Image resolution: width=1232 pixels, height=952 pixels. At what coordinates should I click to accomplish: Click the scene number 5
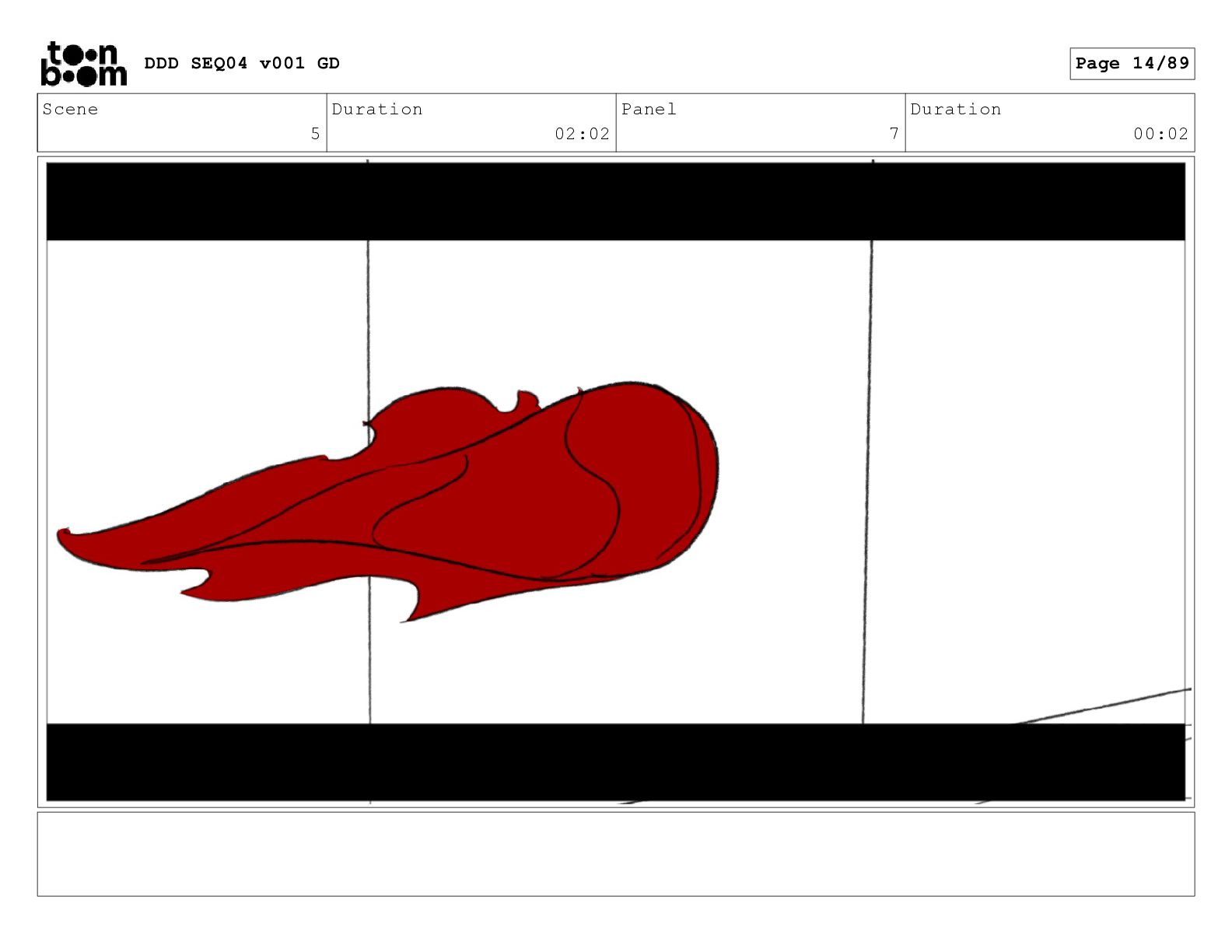(315, 134)
